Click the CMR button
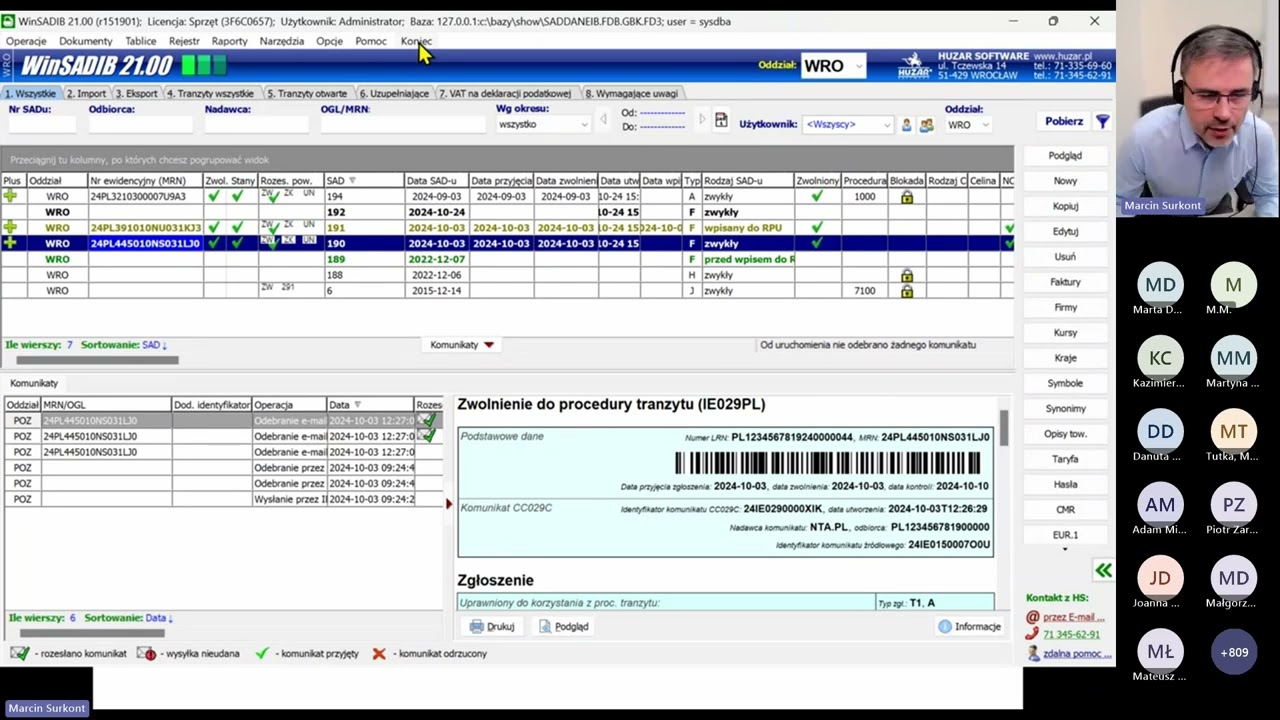1280x720 pixels. 1065,509
